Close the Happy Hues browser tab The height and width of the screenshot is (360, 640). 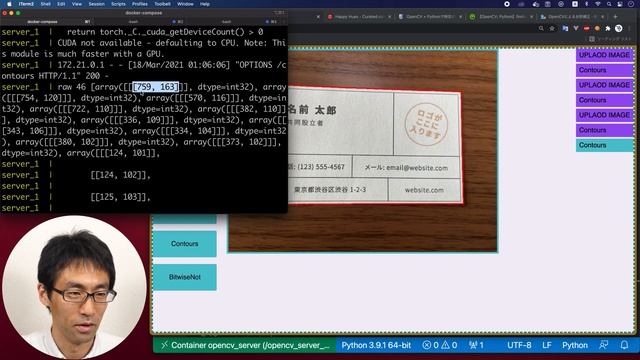pyautogui.click(x=389, y=17)
